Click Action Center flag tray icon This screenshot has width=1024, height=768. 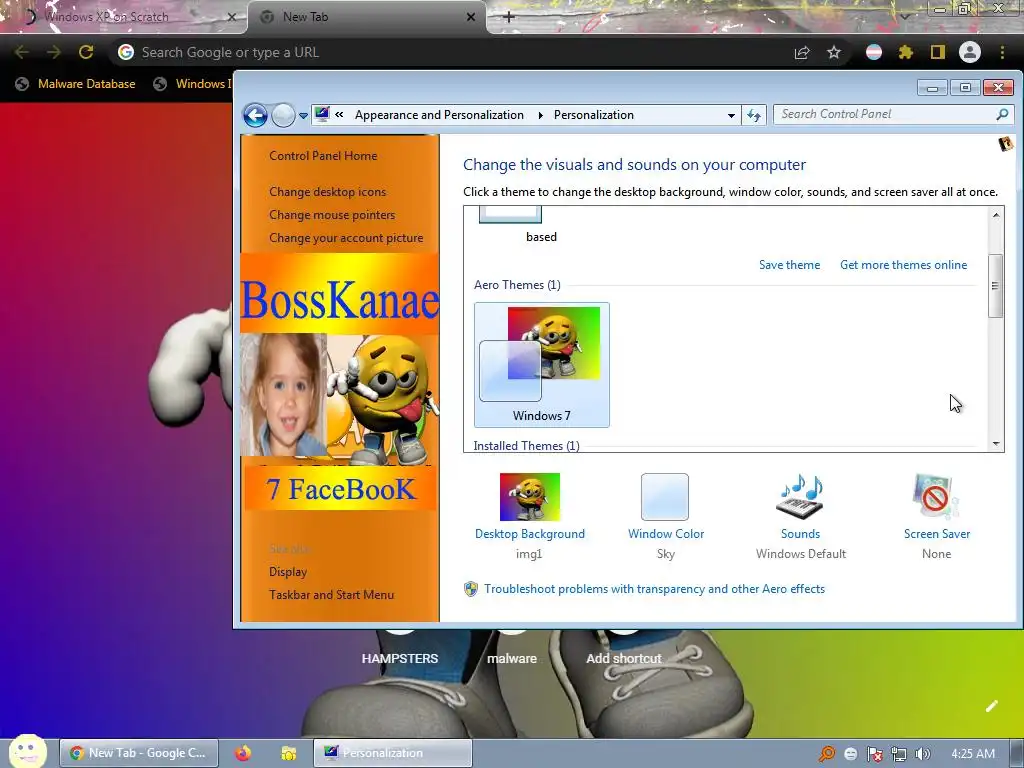pyautogui.click(x=874, y=754)
